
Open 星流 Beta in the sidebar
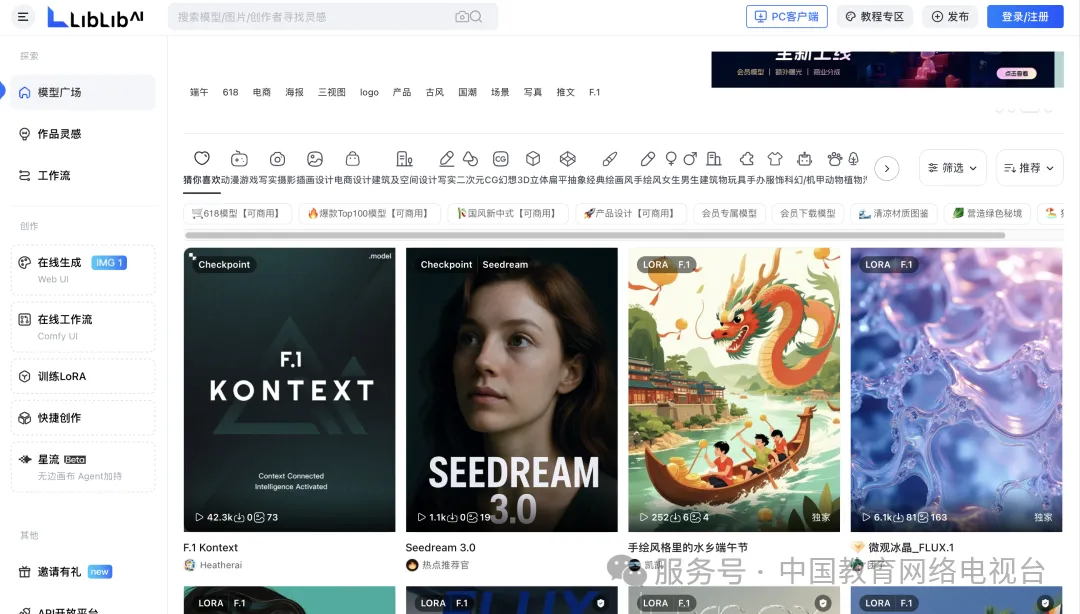tap(83, 467)
